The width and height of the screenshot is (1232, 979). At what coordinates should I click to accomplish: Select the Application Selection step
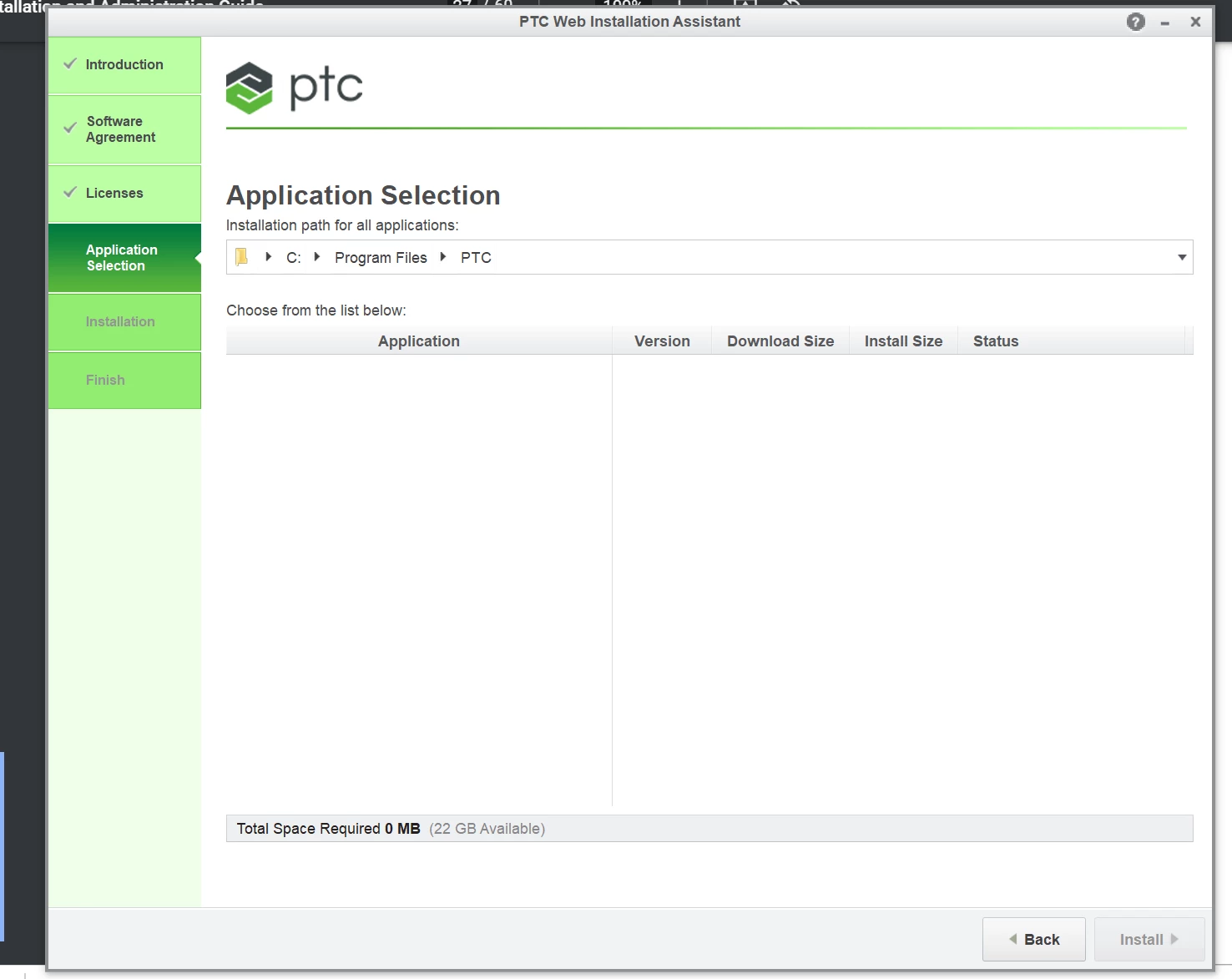[x=124, y=258]
